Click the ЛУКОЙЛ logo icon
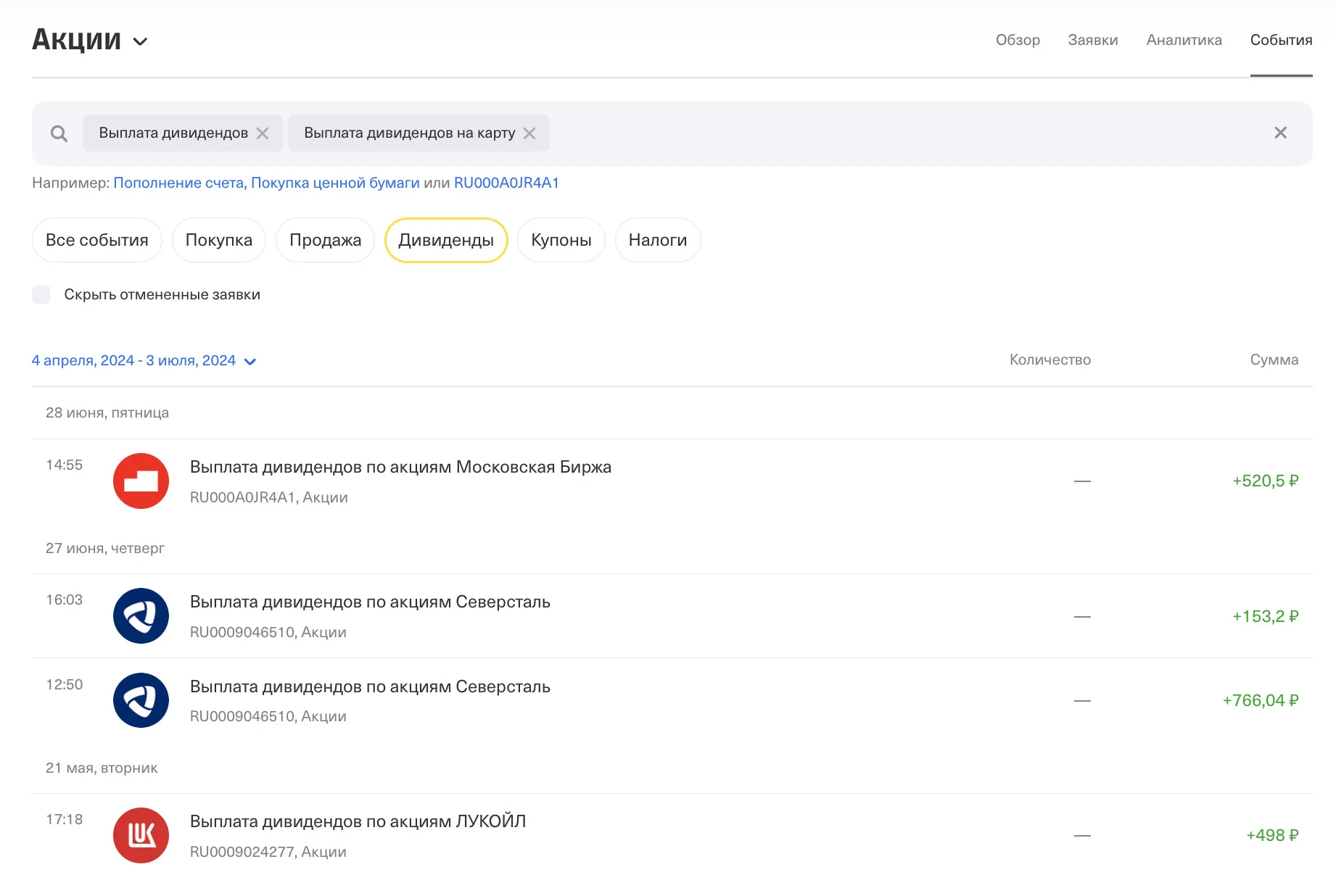Screen dimensions: 1336x896 [x=141, y=835]
